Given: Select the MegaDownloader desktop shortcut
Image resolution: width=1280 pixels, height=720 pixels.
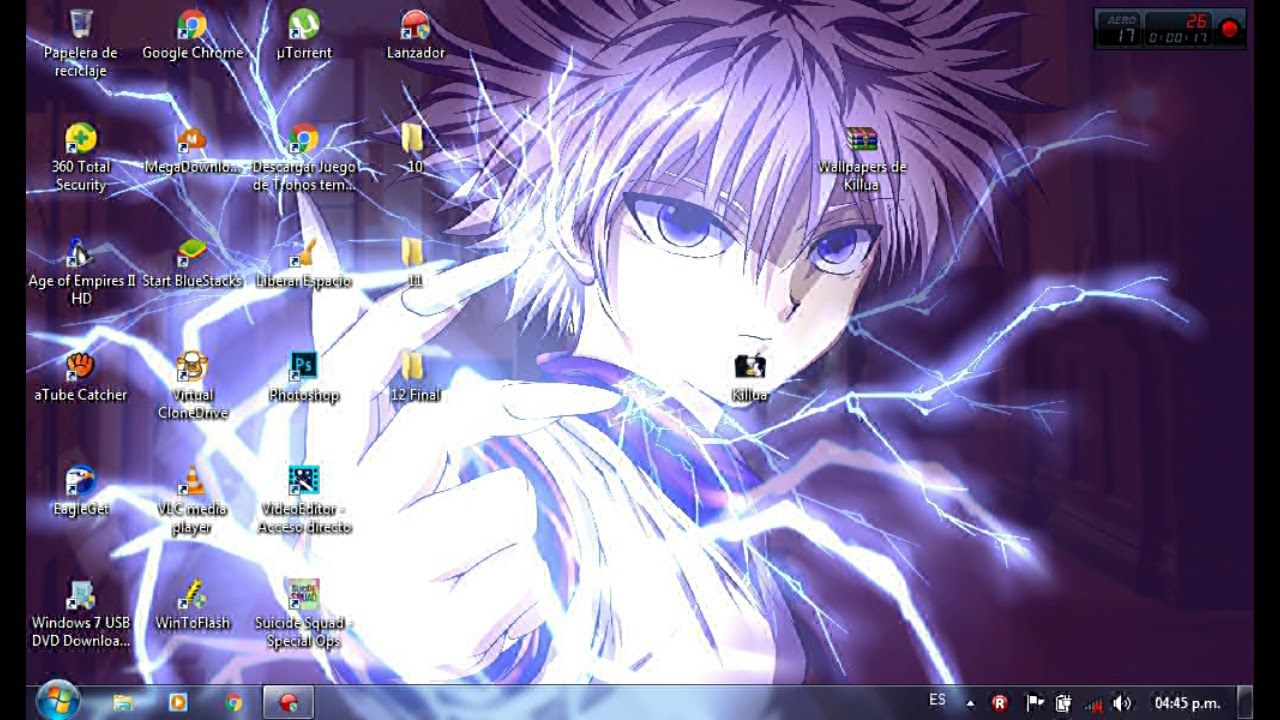Looking at the screenshot, I should [x=192, y=149].
